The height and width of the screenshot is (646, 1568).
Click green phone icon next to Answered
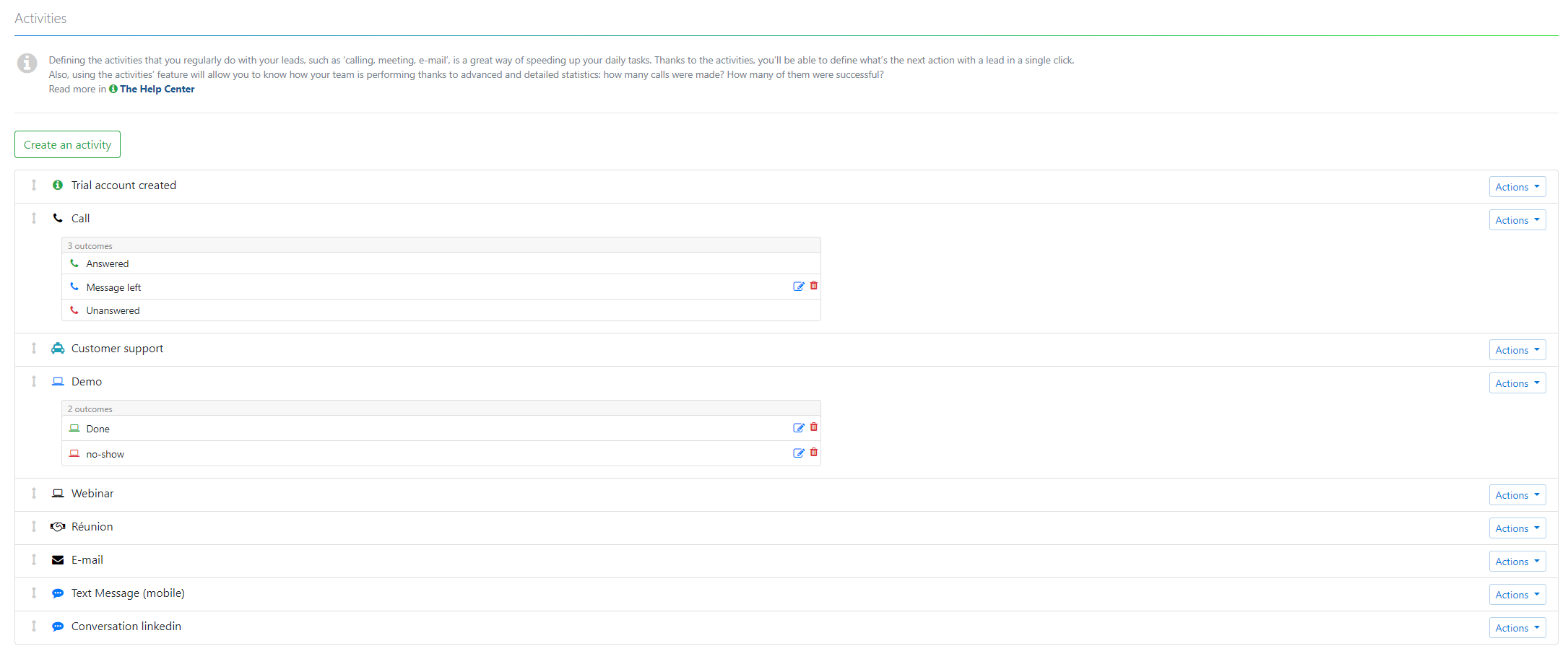point(74,263)
